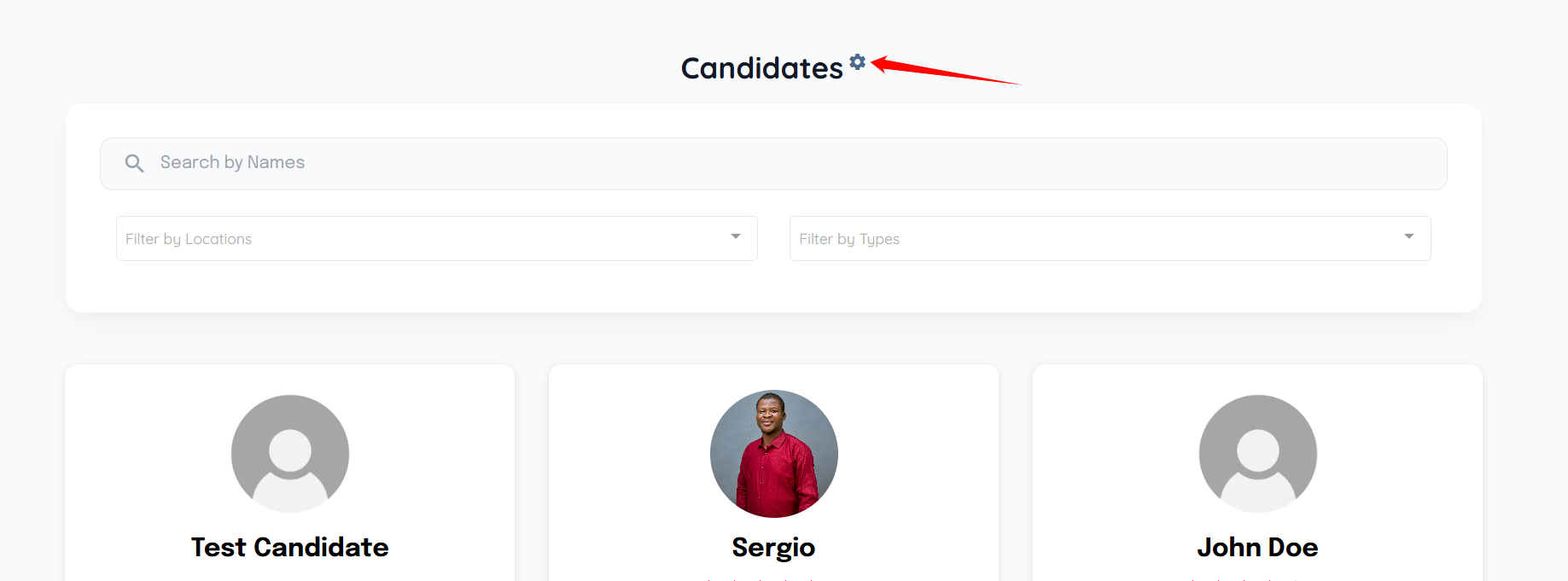
Task: Click the magnifying glass search icon
Action: (x=134, y=163)
